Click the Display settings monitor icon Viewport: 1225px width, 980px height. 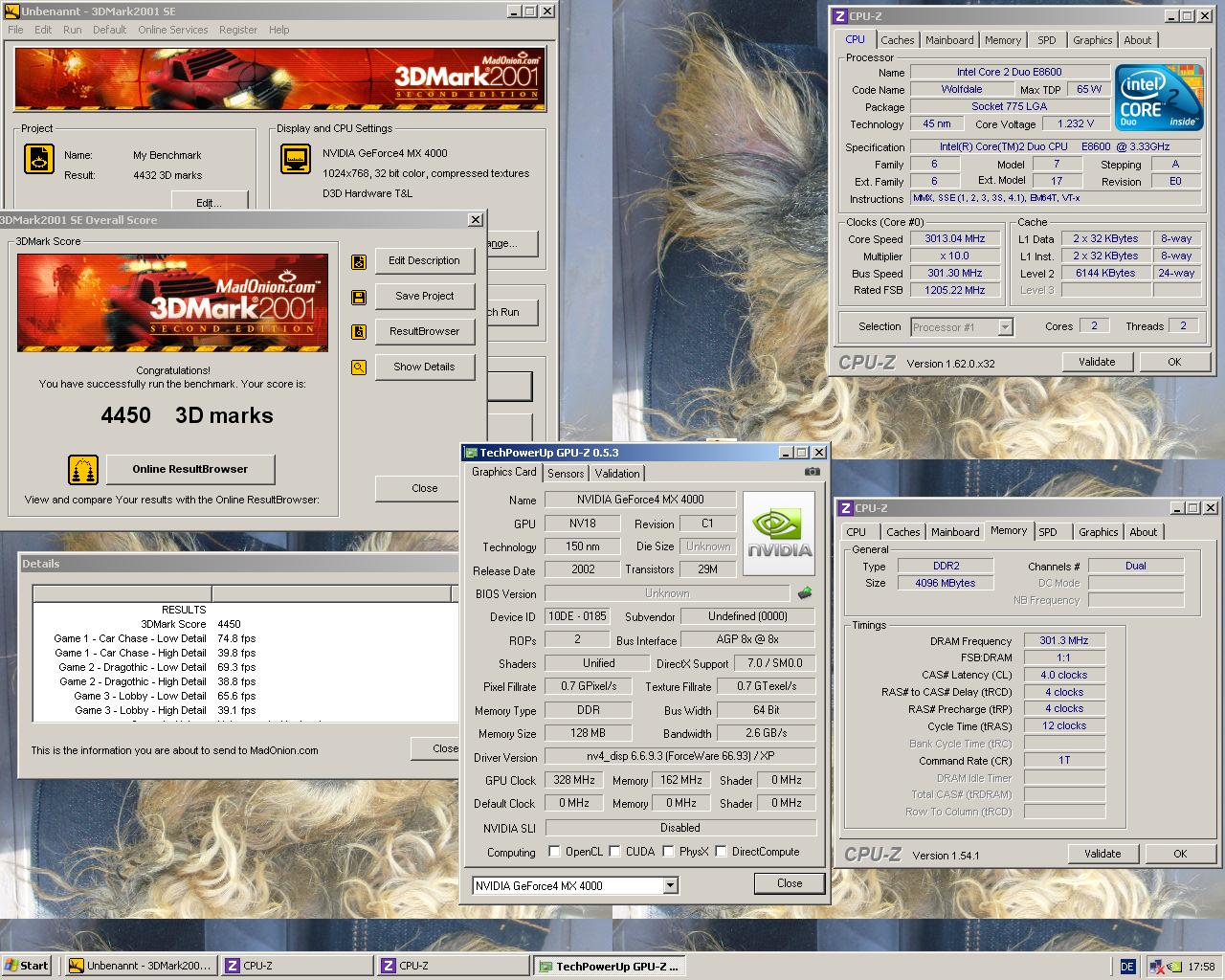click(x=296, y=159)
